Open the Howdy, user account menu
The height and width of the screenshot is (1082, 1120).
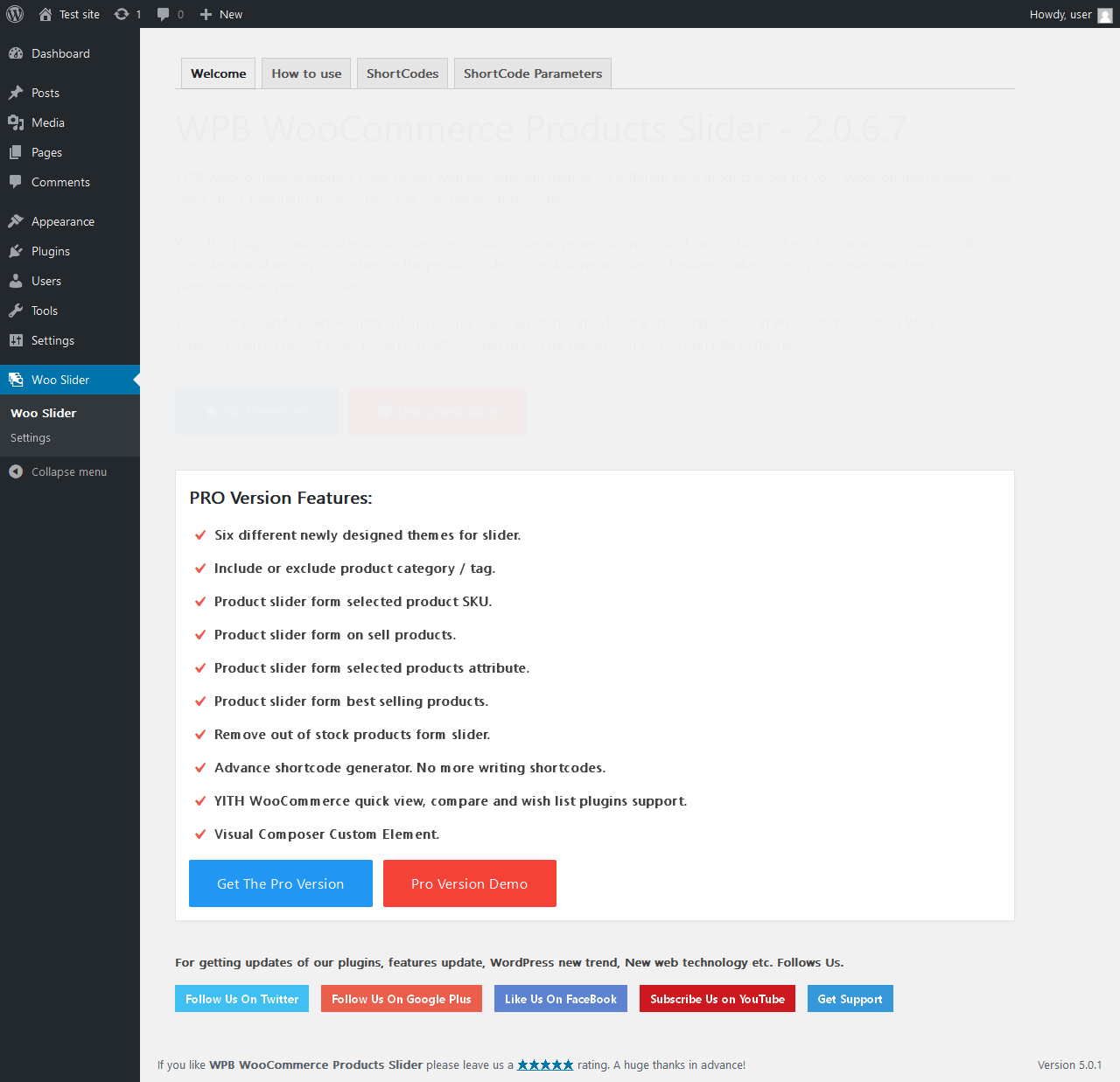(1071, 14)
